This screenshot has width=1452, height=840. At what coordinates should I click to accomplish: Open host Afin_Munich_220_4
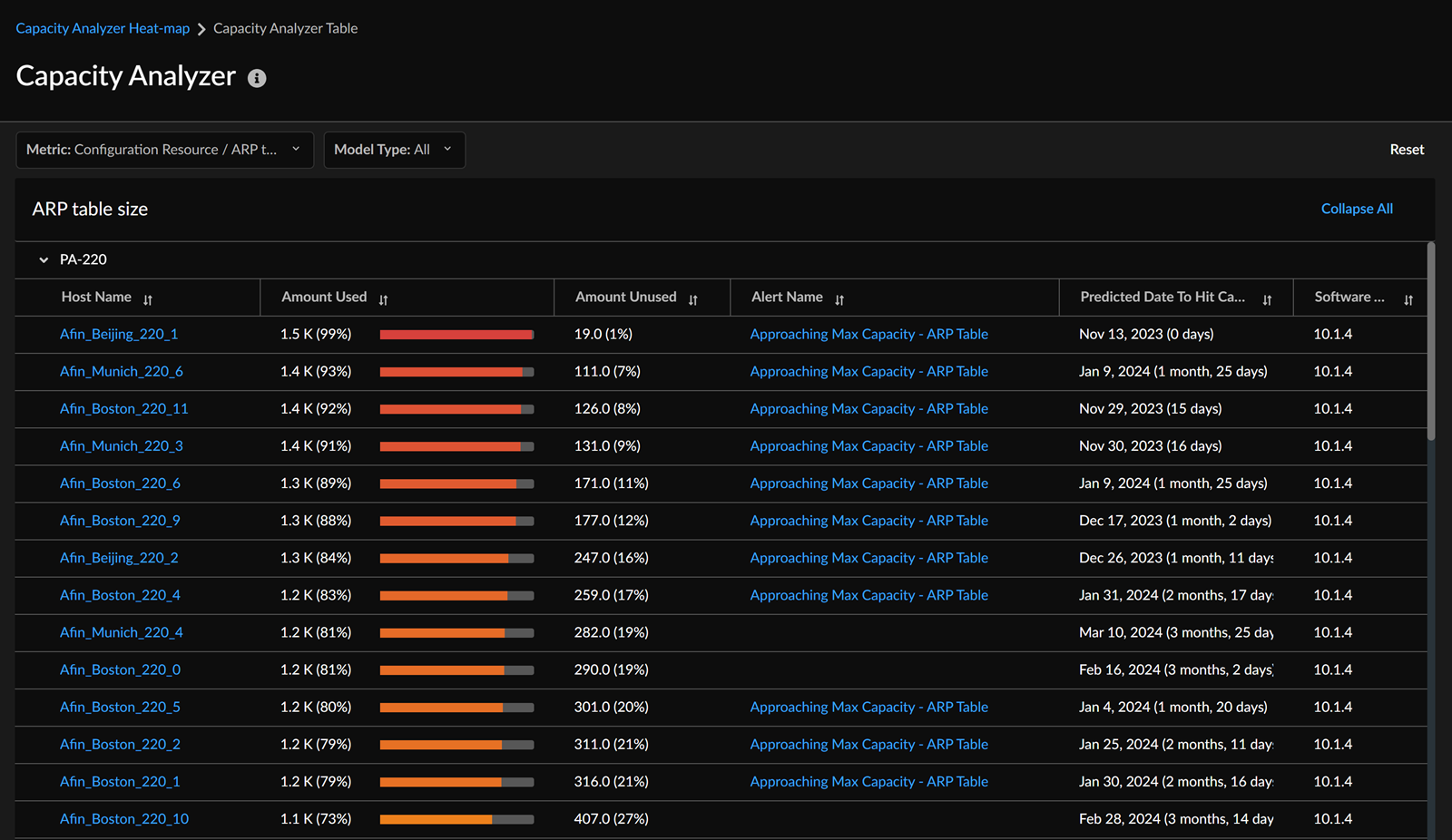pos(122,632)
